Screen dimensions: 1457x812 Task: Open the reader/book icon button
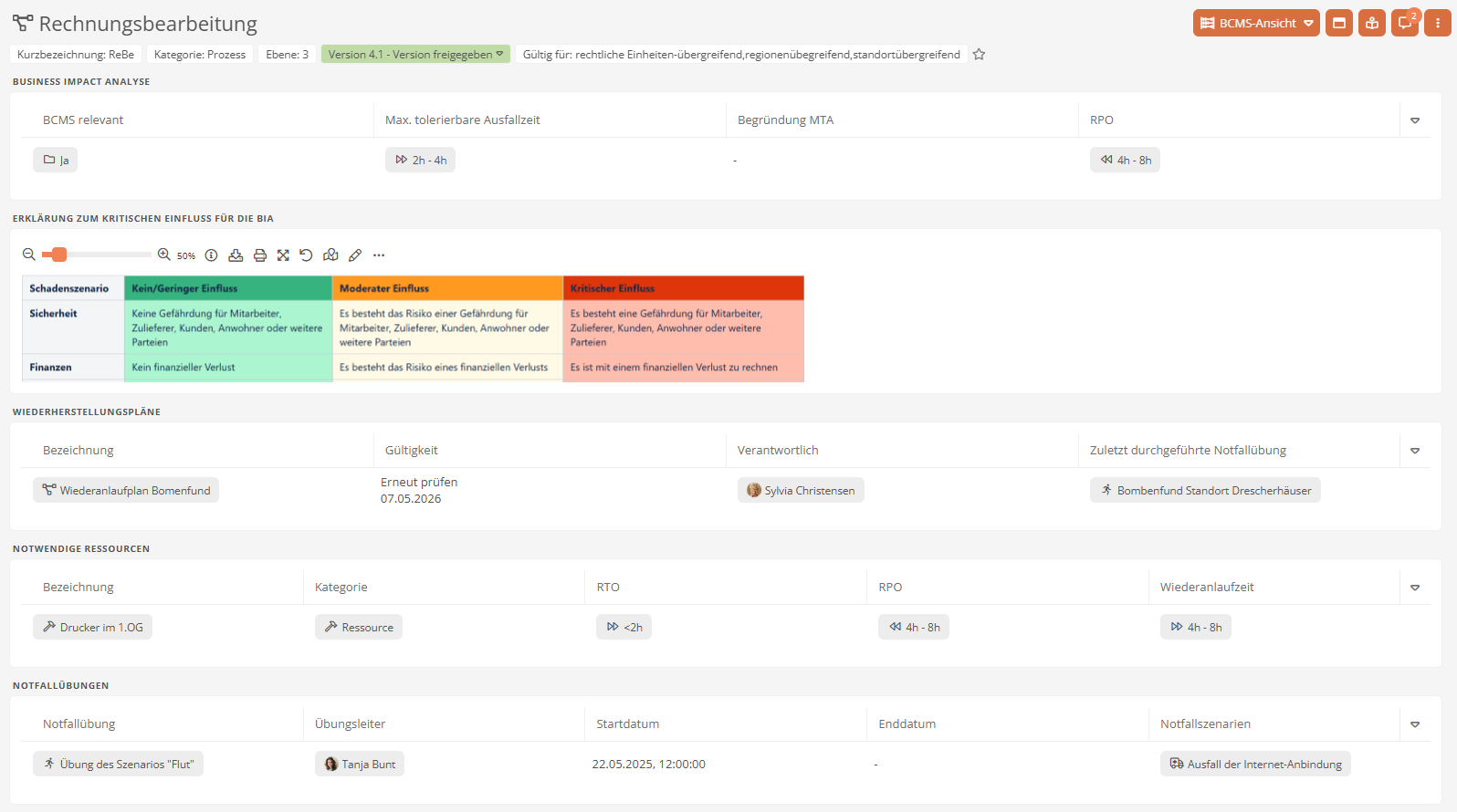(x=1372, y=23)
